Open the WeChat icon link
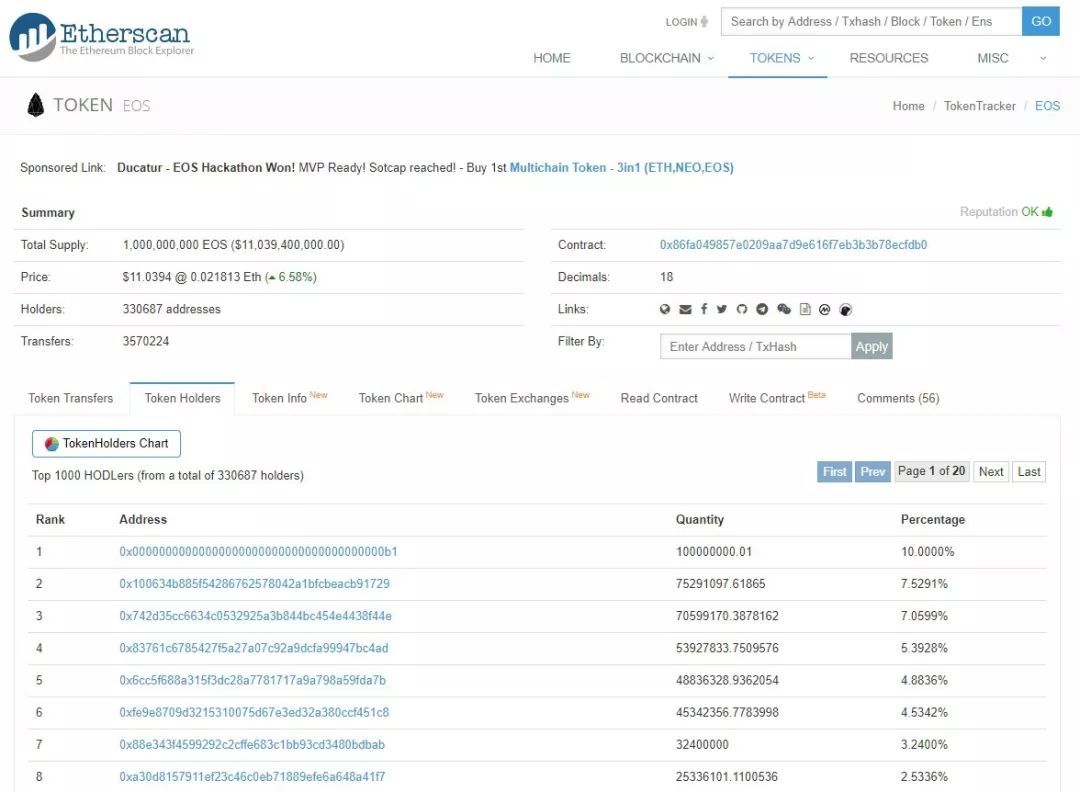 pos(784,310)
